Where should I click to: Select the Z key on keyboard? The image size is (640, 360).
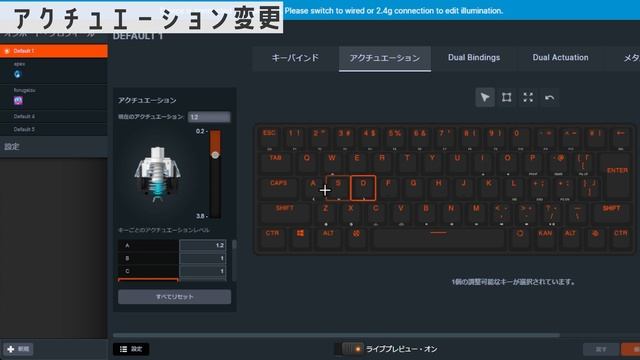click(325, 213)
